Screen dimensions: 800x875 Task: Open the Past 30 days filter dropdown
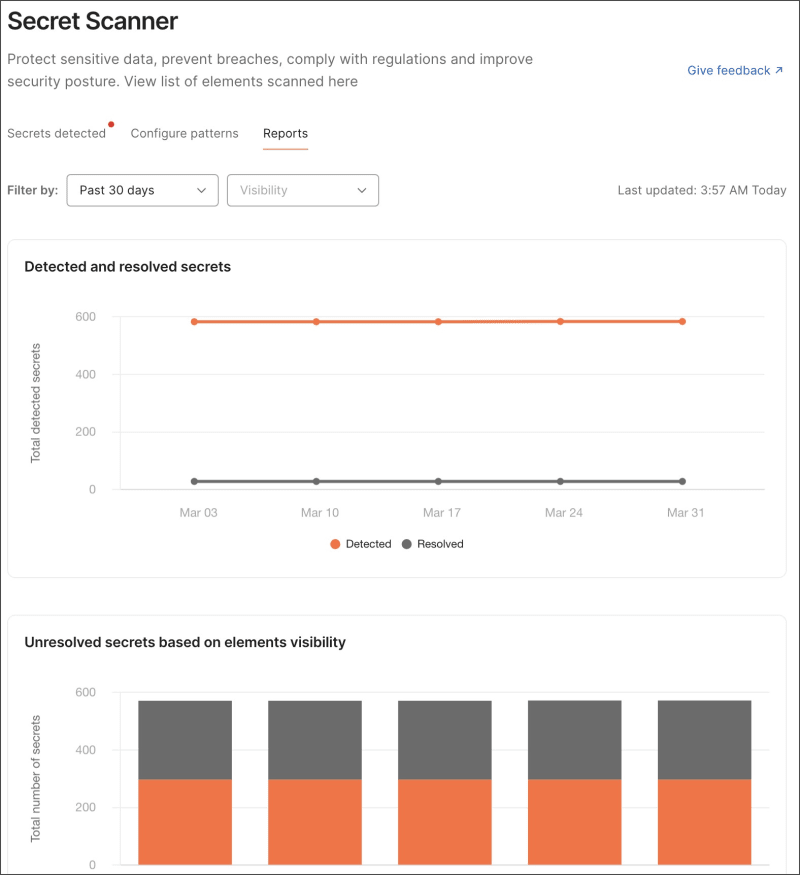coord(142,190)
